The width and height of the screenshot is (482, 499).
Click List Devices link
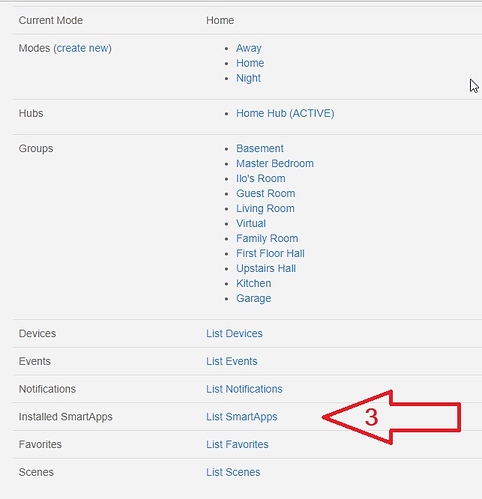(x=234, y=333)
